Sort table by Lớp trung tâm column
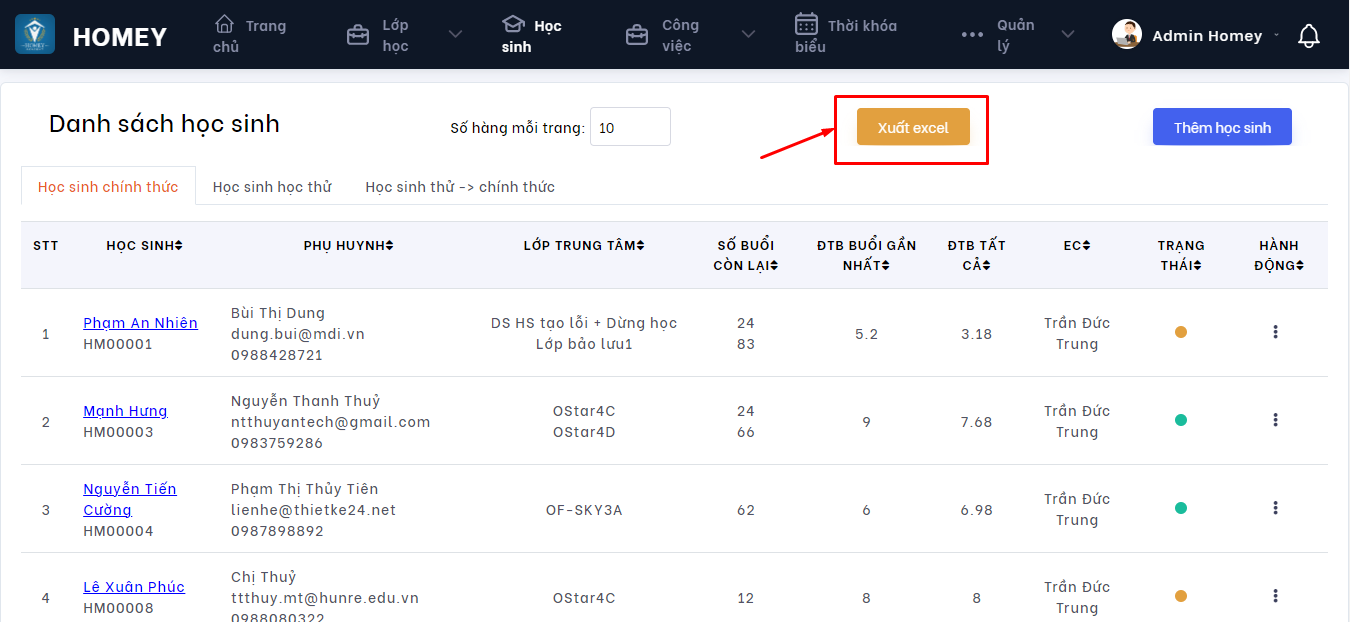Image resolution: width=1350 pixels, height=622 pixels. point(584,246)
